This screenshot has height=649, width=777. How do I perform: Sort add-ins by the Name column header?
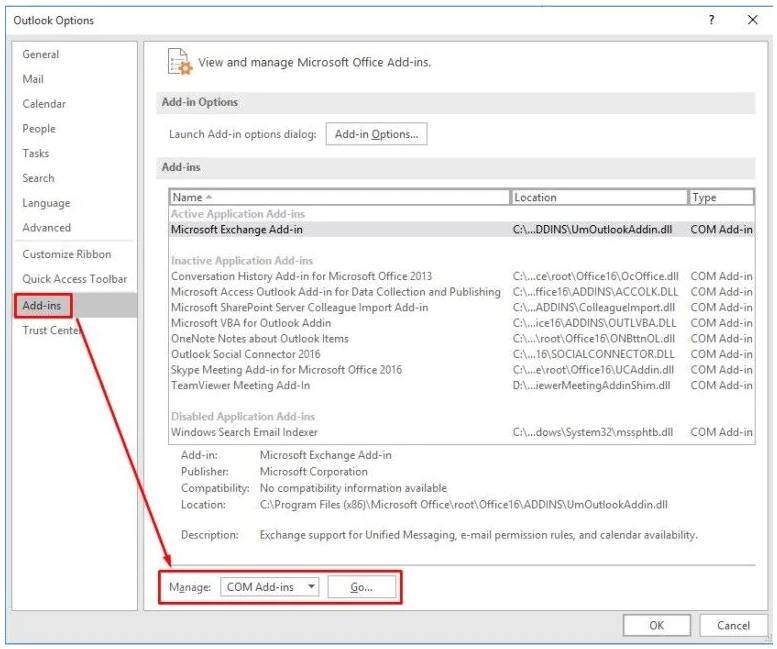click(339, 197)
